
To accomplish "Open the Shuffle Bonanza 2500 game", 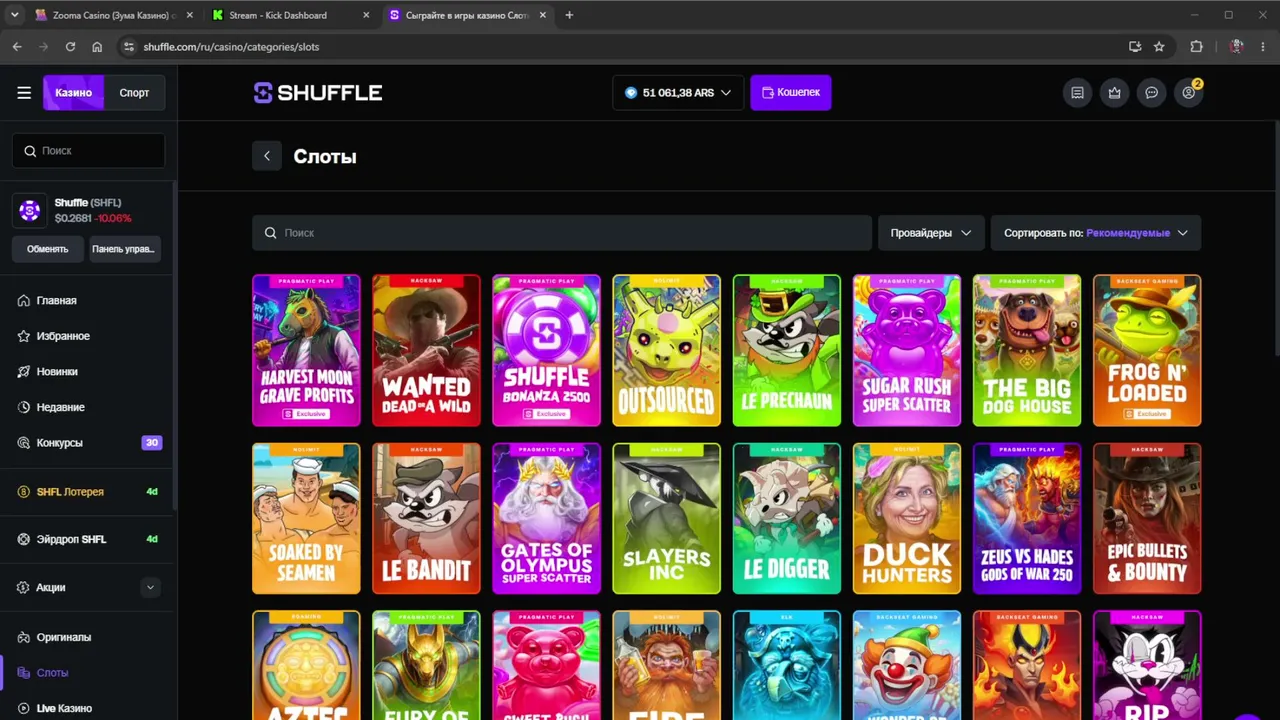I will [546, 350].
